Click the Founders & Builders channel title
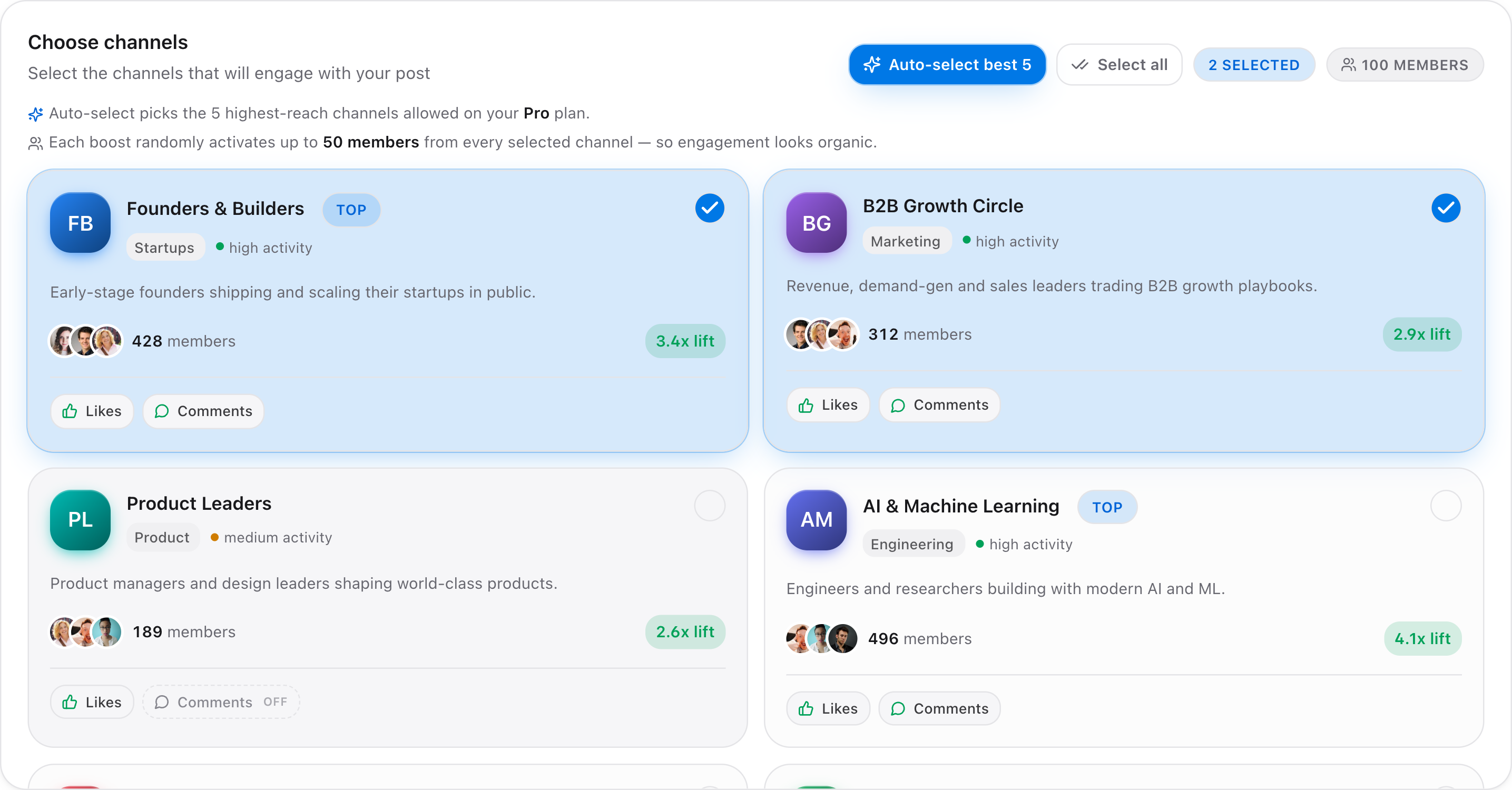Viewport: 1512px width, 790px height. pos(215,209)
